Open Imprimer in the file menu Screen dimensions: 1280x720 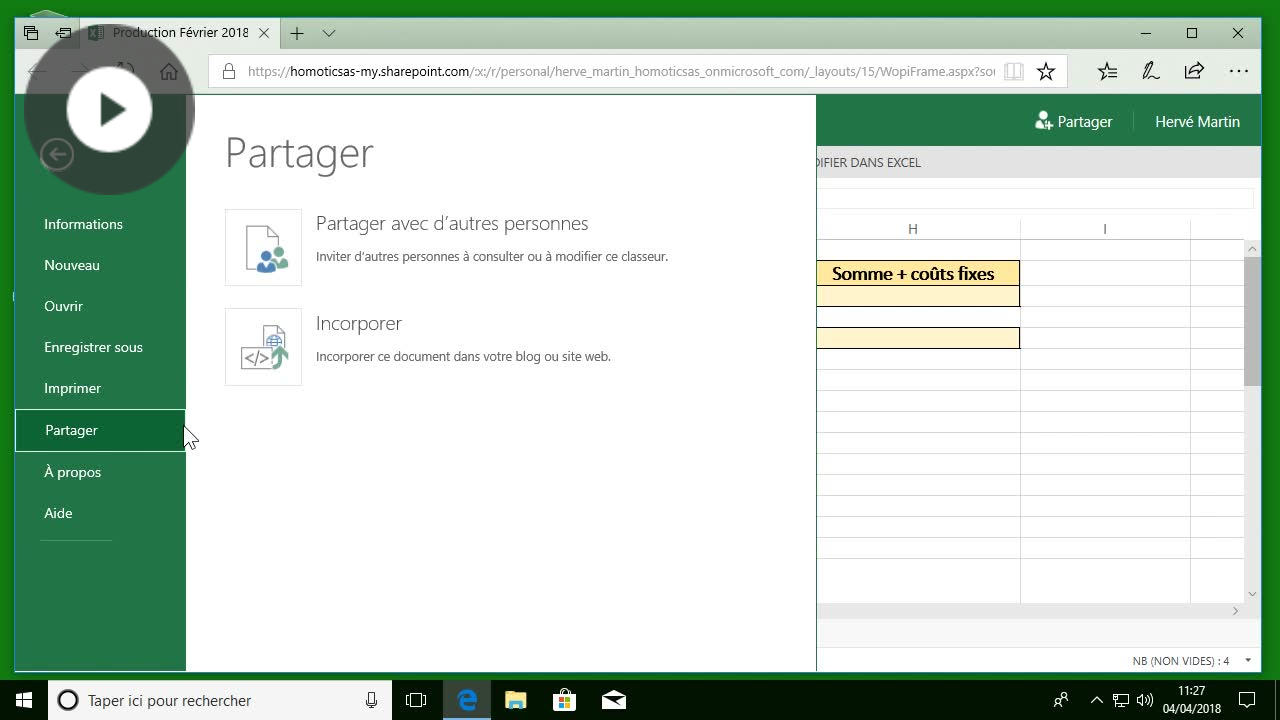pyautogui.click(x=72, y=388)
